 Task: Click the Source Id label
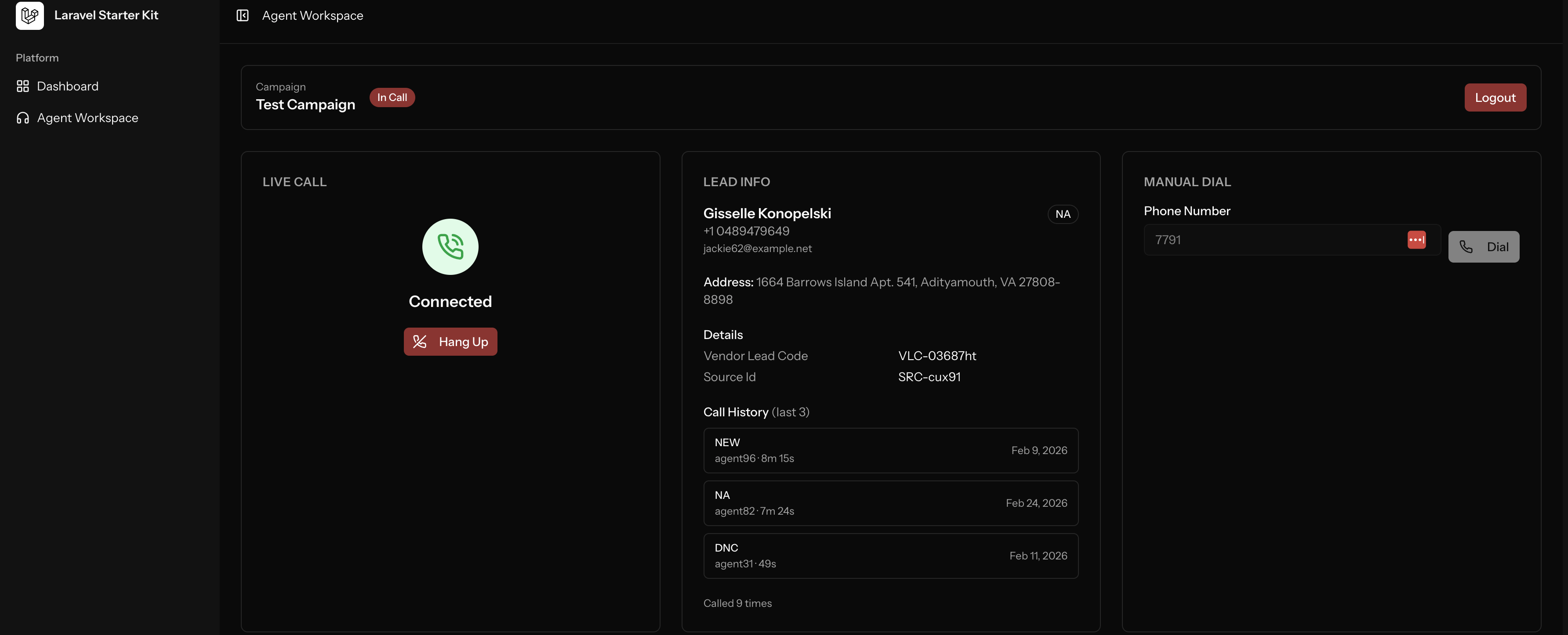pos(729,377)
